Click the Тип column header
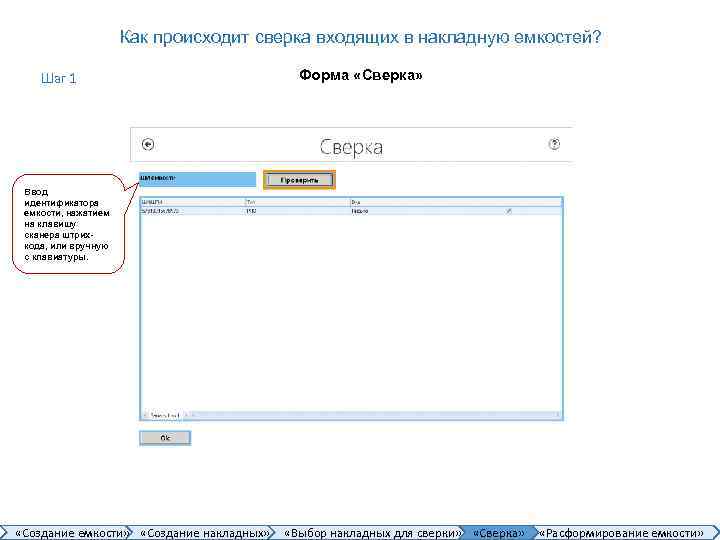Viewport: 720px width, 540px height. tap(298, 202)
